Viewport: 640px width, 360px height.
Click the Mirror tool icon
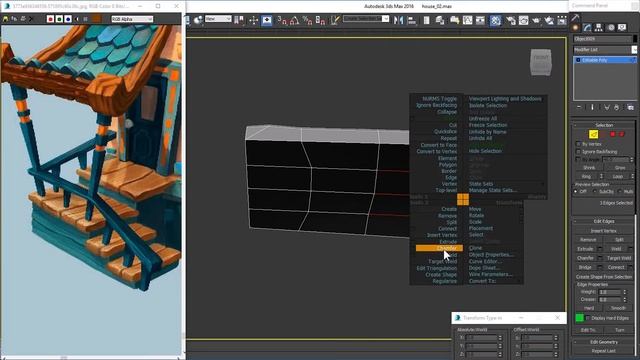point(398,20)
